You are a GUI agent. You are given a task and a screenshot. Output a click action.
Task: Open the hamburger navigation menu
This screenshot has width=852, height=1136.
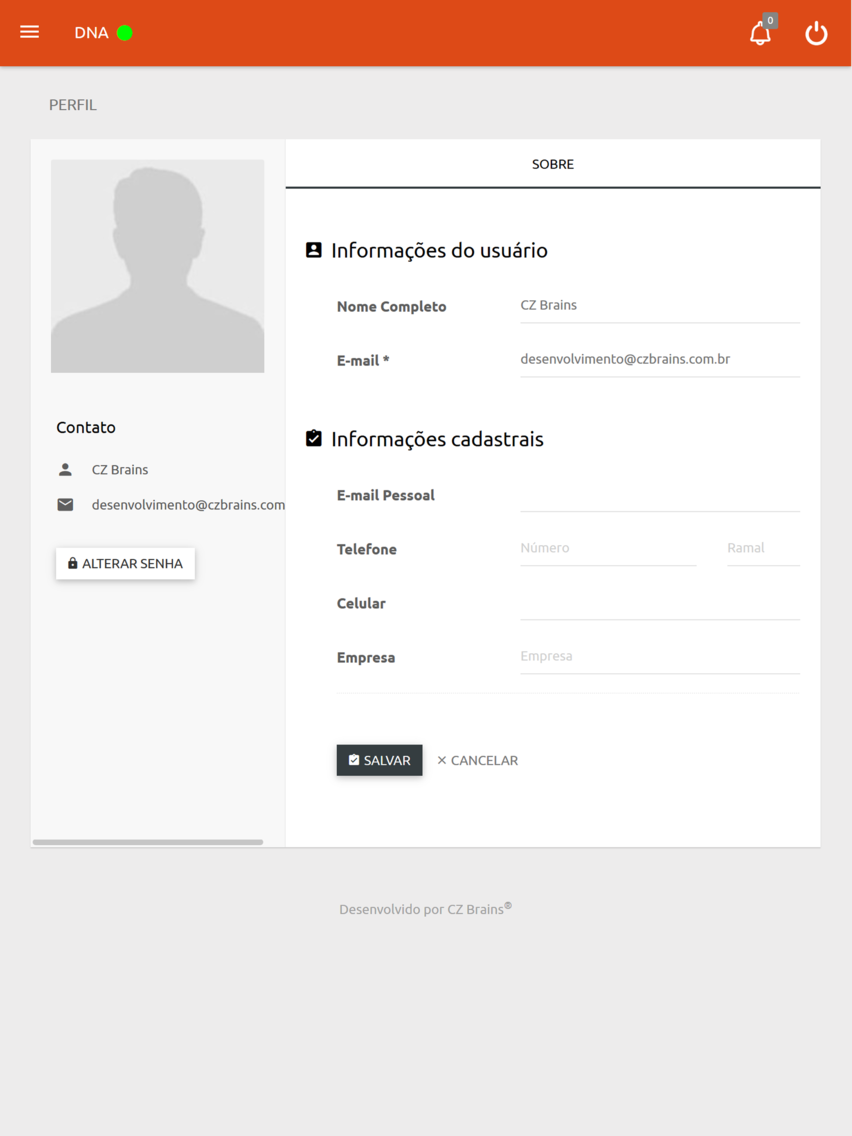tap(30, 32)
